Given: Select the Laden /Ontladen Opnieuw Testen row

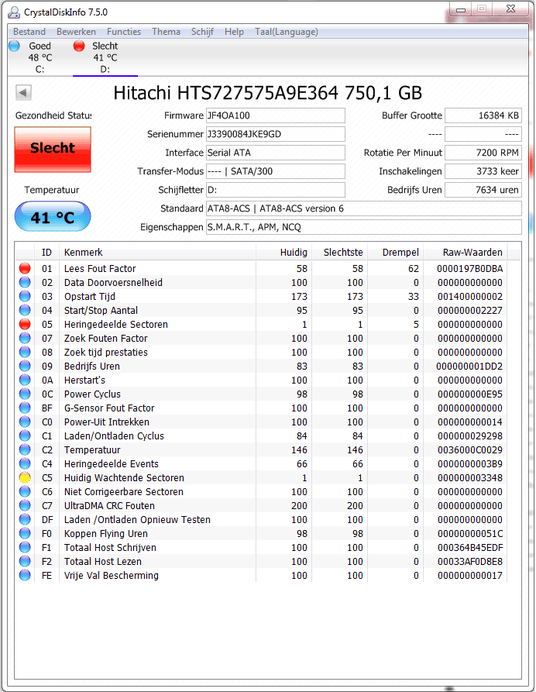Looking at the screenshot, I should [262, 520].
